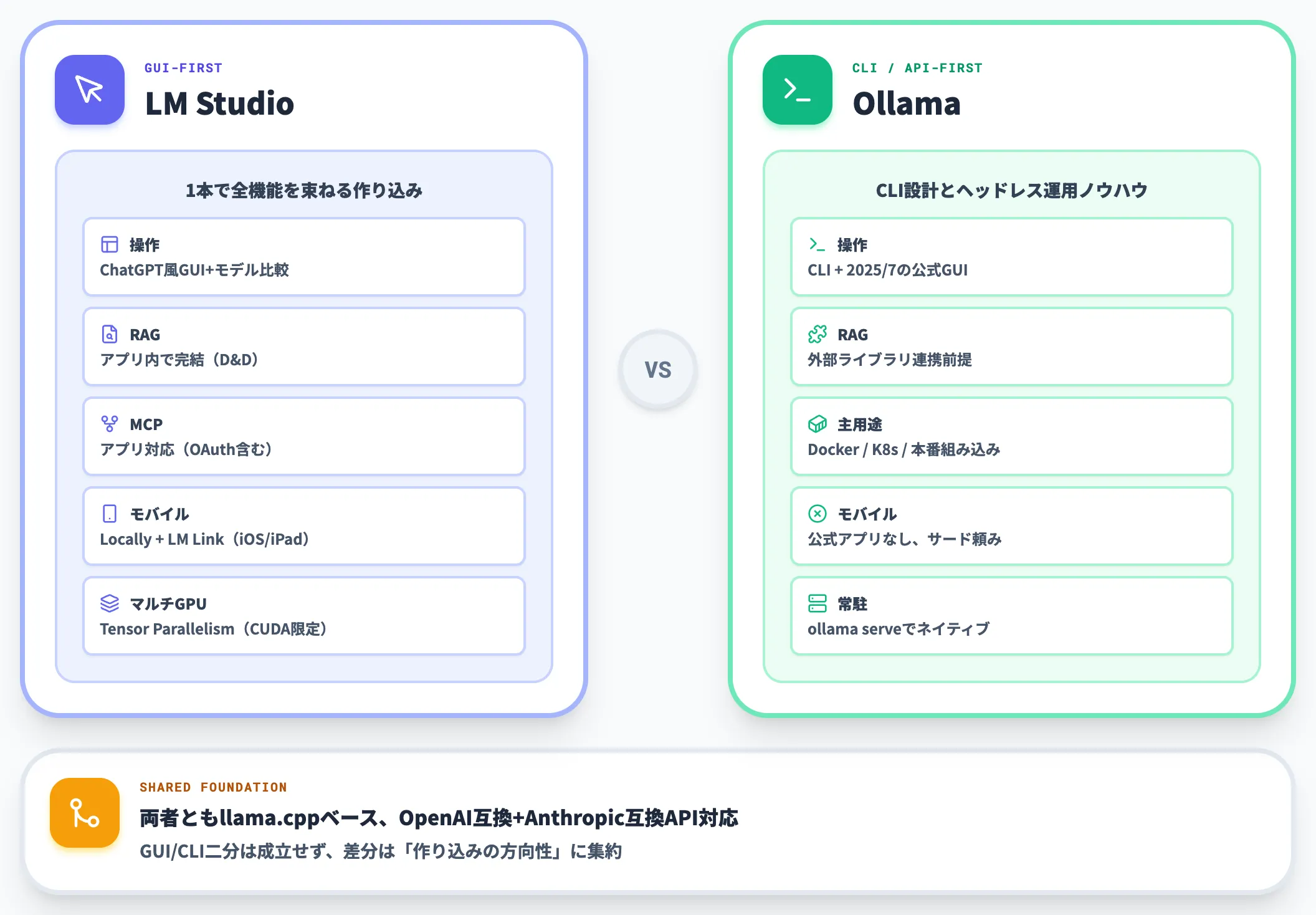Click the VS circle badge
Screen dimensions: 1316x915
pyautogui.click(x=658, y=370)
